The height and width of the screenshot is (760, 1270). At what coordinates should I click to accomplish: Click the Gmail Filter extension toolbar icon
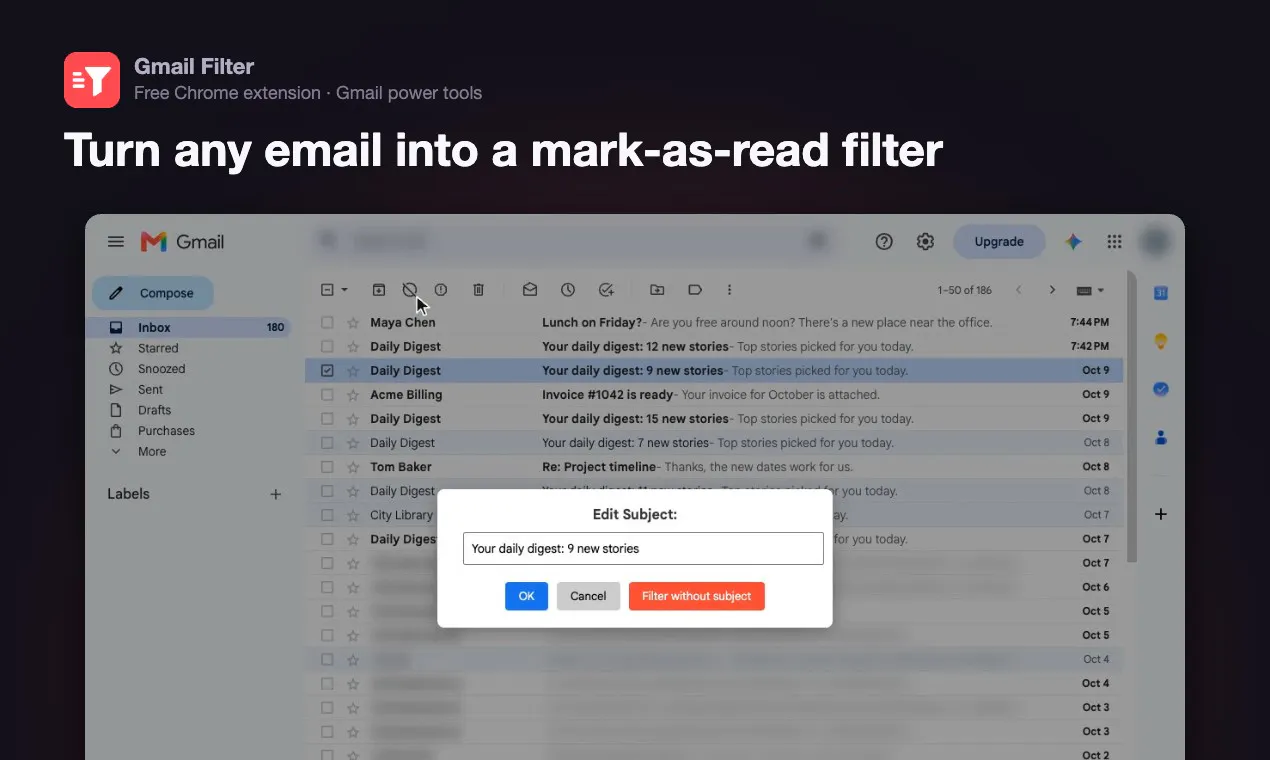click(x=409, y=290)
